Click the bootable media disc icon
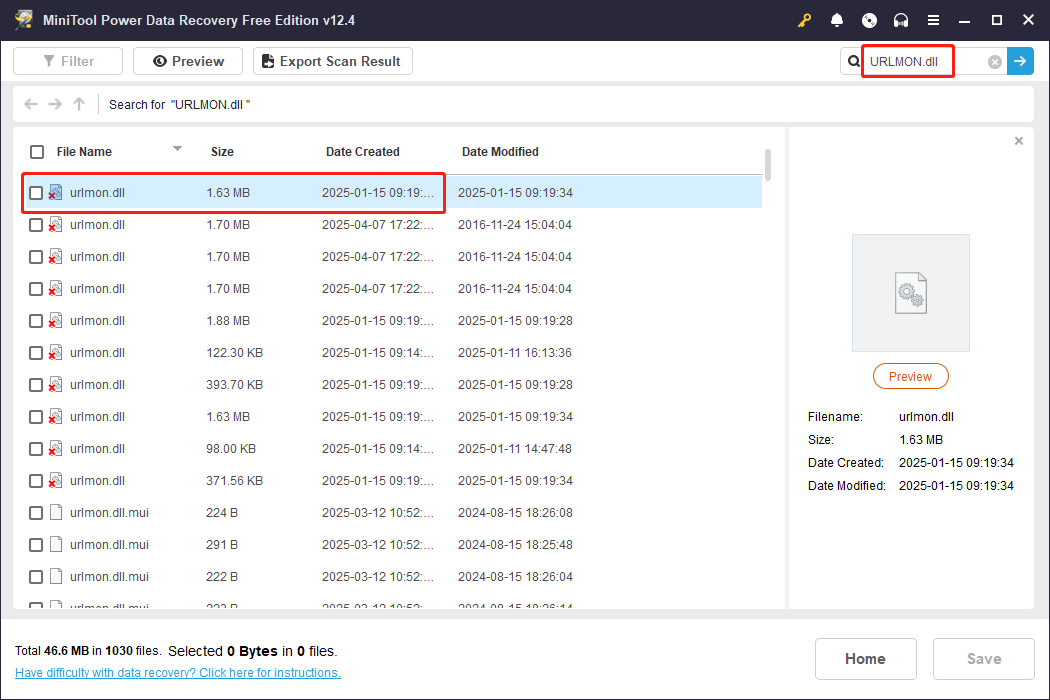This screenshot has height=700, width=1050. click(x=869, y=20)
